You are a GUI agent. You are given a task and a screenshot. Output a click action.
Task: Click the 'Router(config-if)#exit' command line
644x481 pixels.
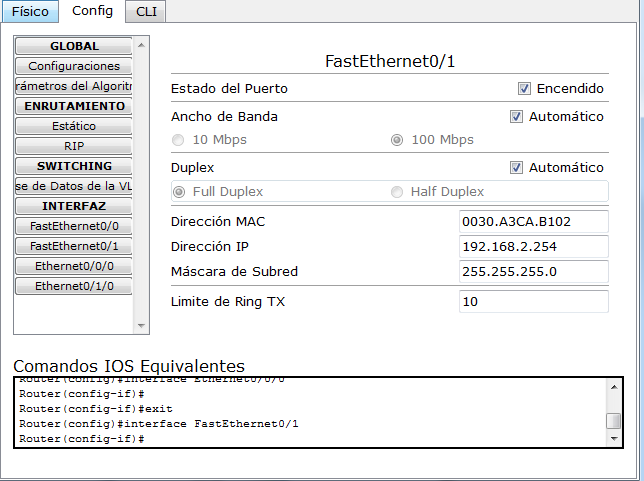point(96,409)
